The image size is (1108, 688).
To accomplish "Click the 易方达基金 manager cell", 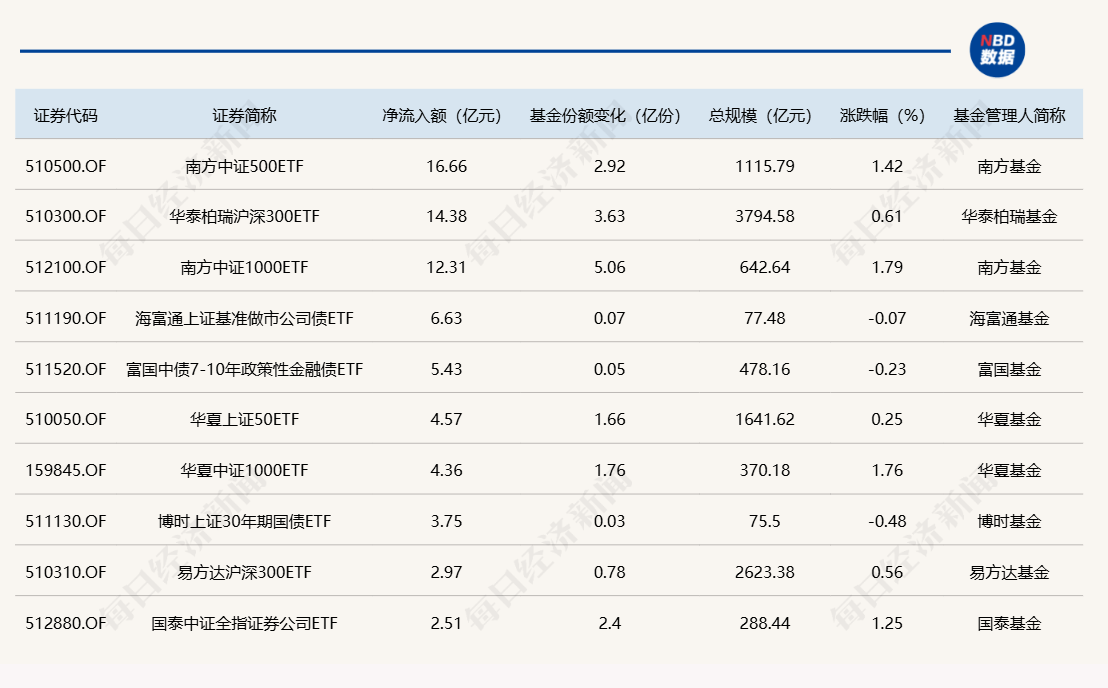I will pyautogui.click(x=1009, y=572).
